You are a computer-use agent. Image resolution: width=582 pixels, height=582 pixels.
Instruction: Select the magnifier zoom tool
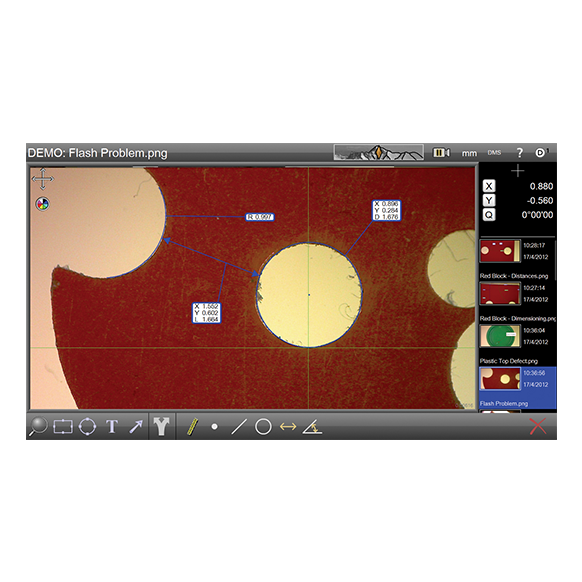click(x=38, y=426)
